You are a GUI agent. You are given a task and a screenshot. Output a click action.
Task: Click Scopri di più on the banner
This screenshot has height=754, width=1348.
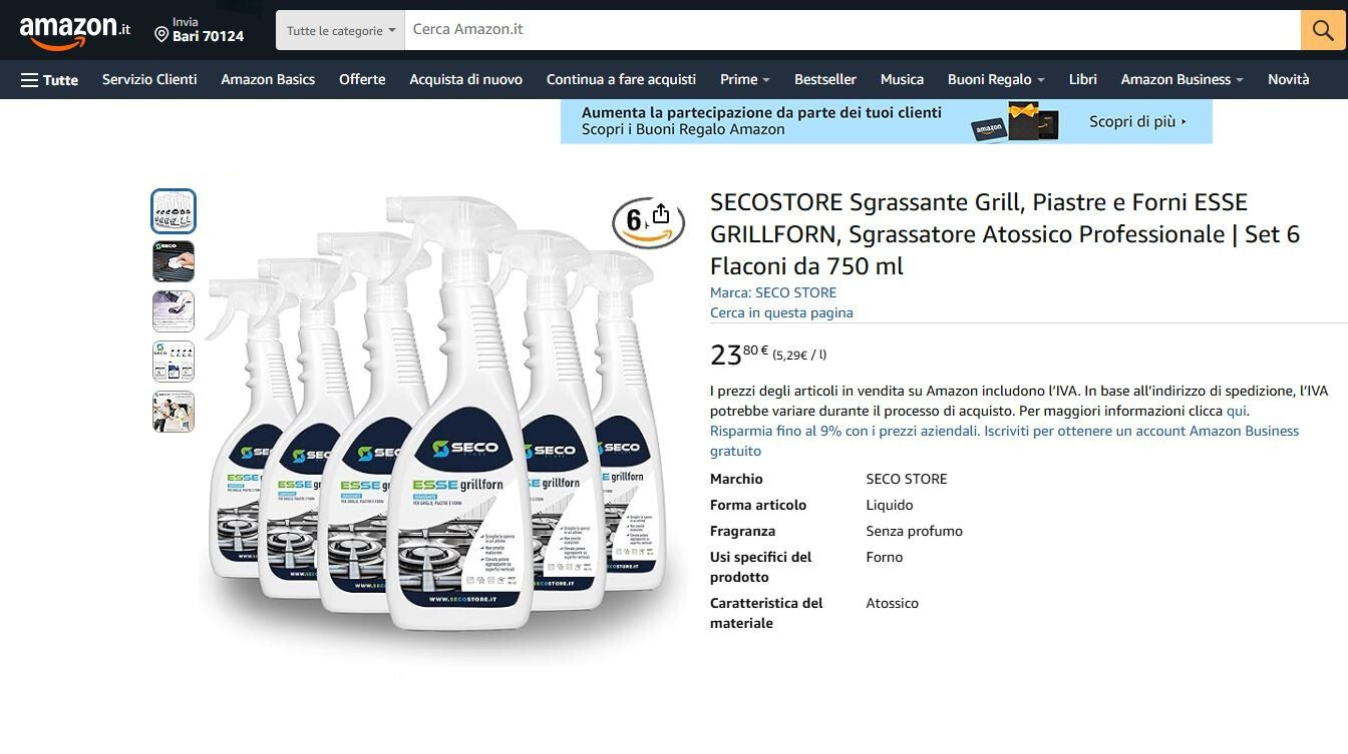tap(1138, 121)
